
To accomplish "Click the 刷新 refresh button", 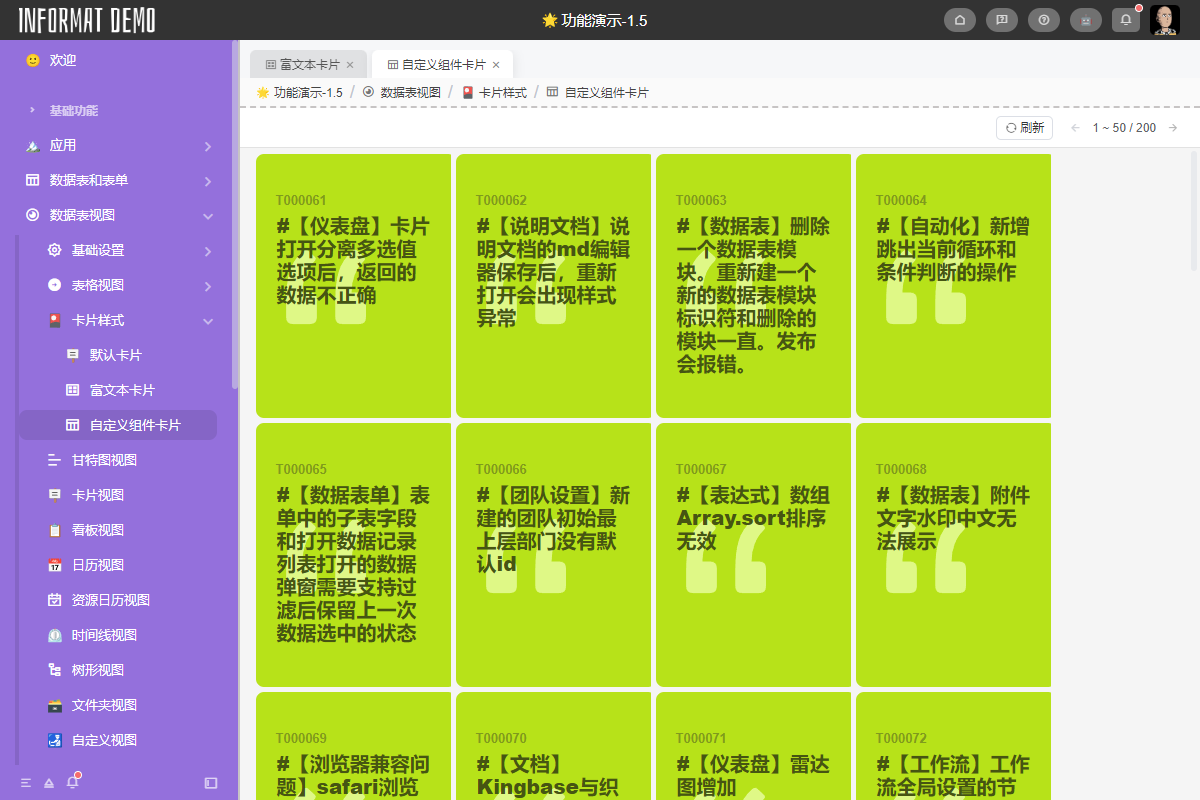I will click(x=1024, y=128).
